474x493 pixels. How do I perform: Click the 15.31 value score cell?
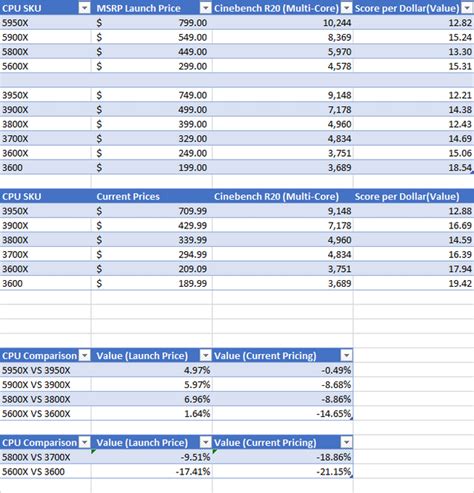[414, 66]
